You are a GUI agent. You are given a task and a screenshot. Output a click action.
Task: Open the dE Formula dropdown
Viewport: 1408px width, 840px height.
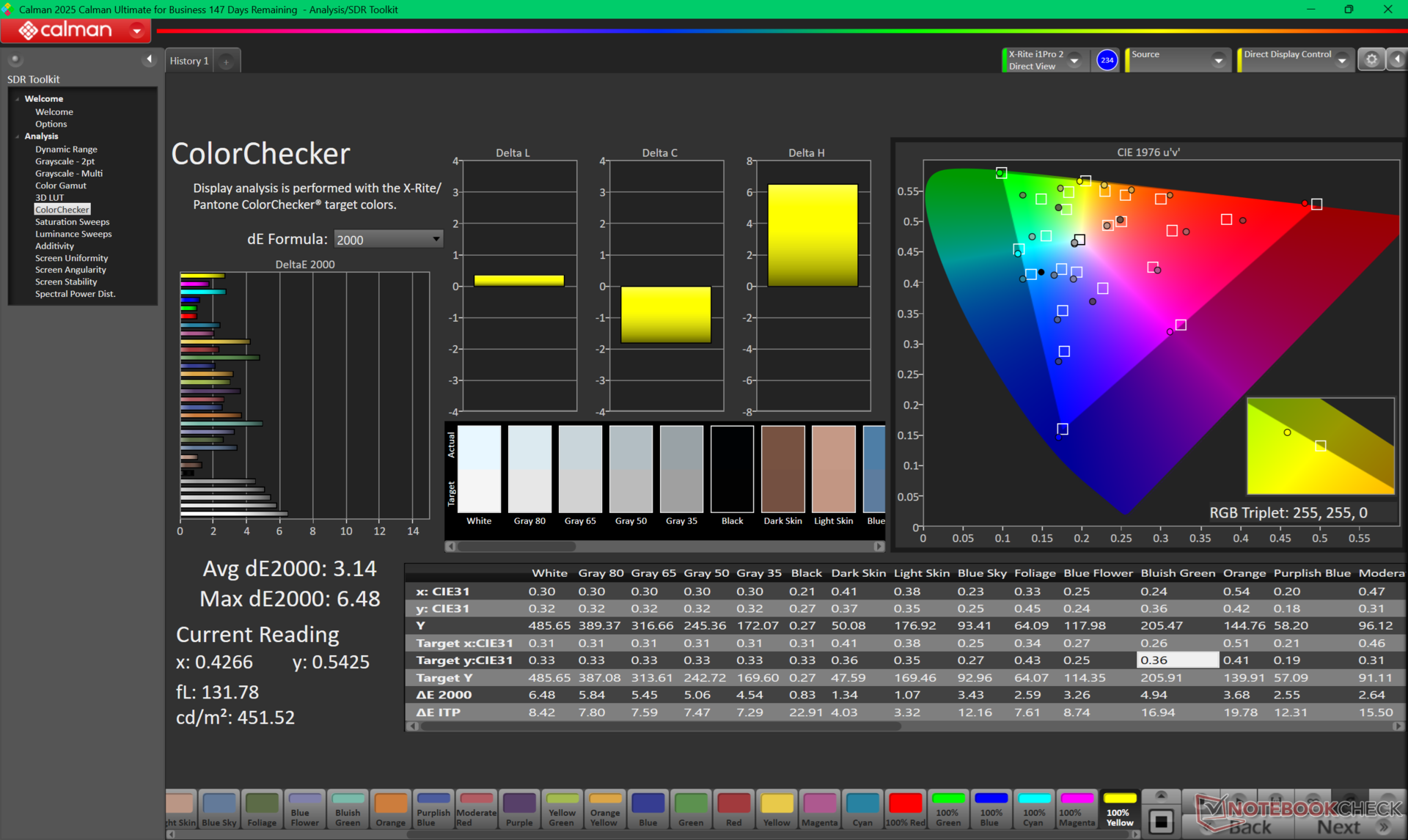click(x=388, y=240)
